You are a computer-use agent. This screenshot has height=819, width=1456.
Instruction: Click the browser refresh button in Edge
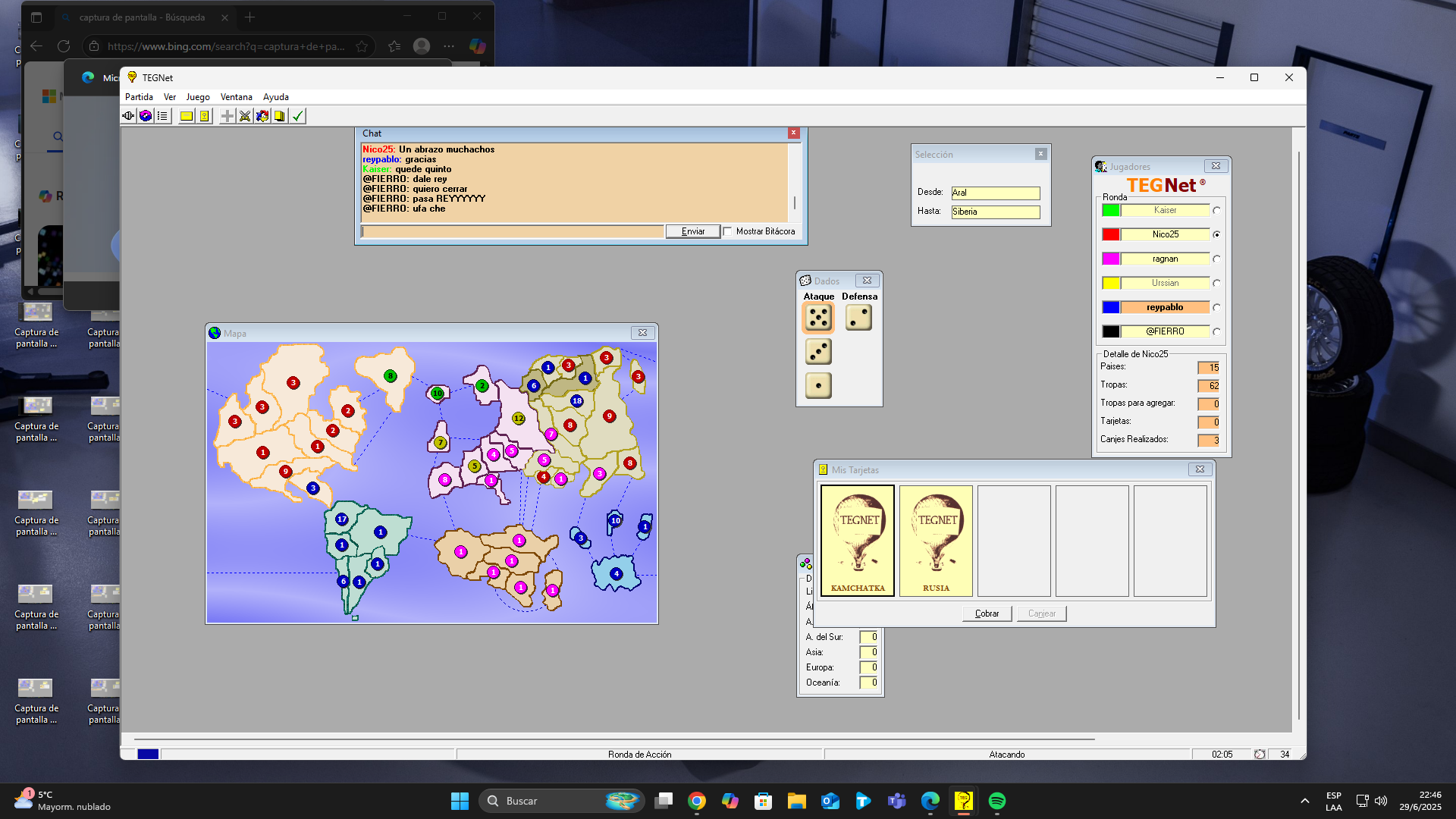[64, 46]
